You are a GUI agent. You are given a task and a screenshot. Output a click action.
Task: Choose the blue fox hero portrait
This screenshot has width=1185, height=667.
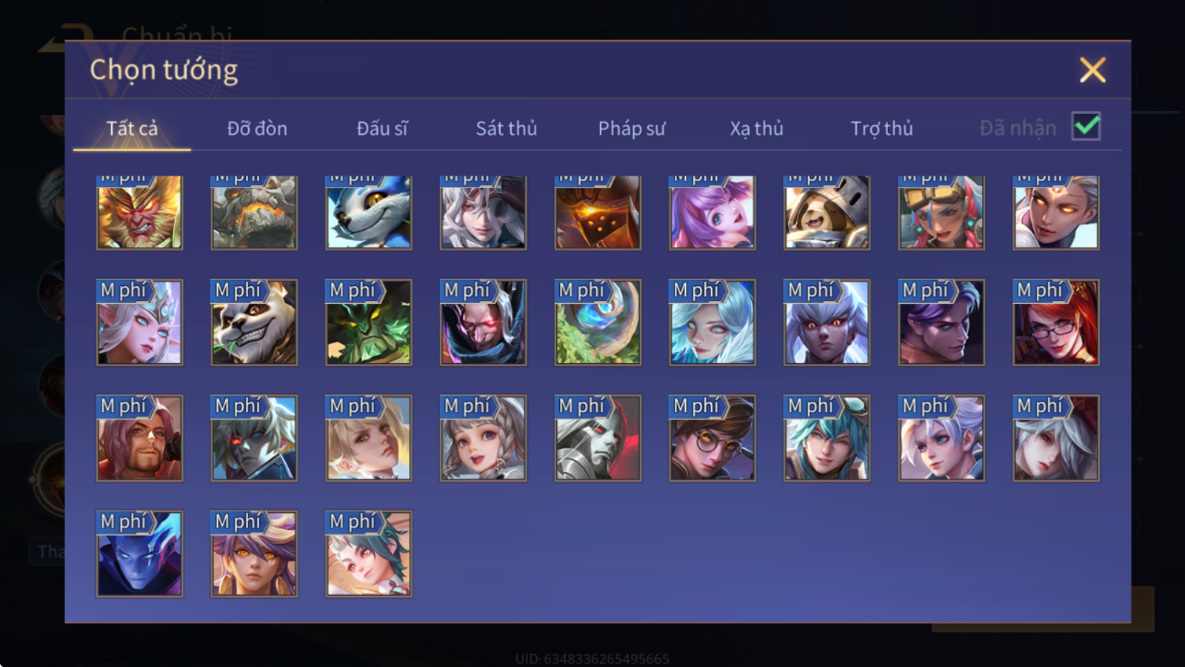pyautogui.click(x=369, y=212)
